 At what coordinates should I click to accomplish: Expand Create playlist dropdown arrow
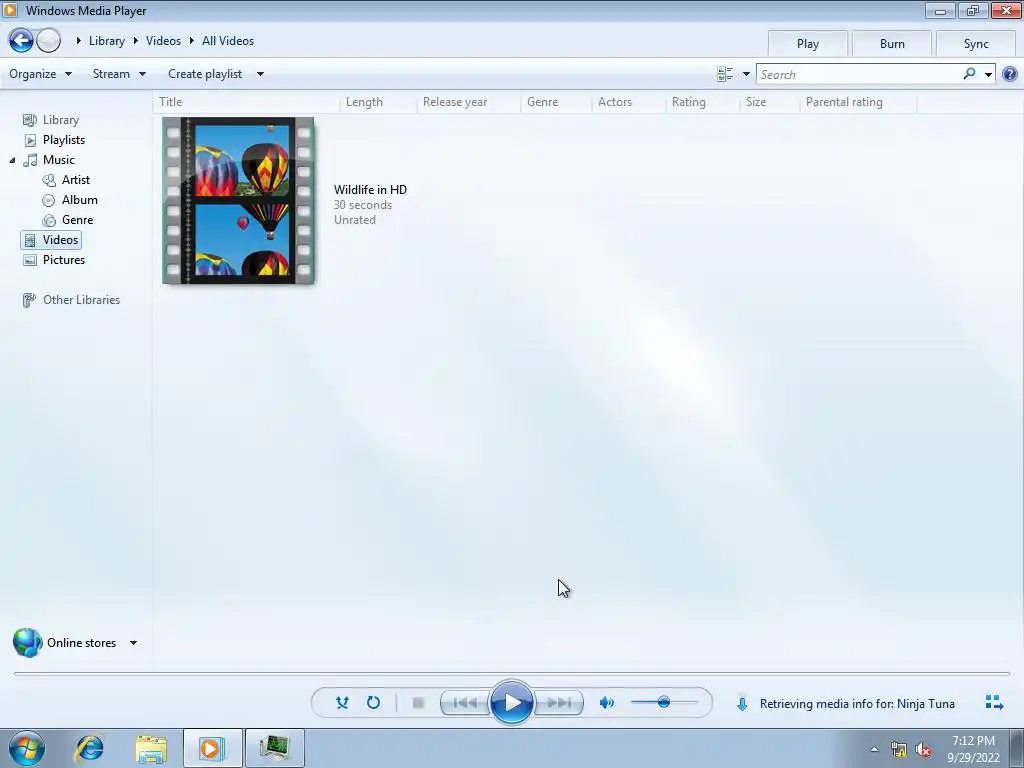tap(260, 74)
